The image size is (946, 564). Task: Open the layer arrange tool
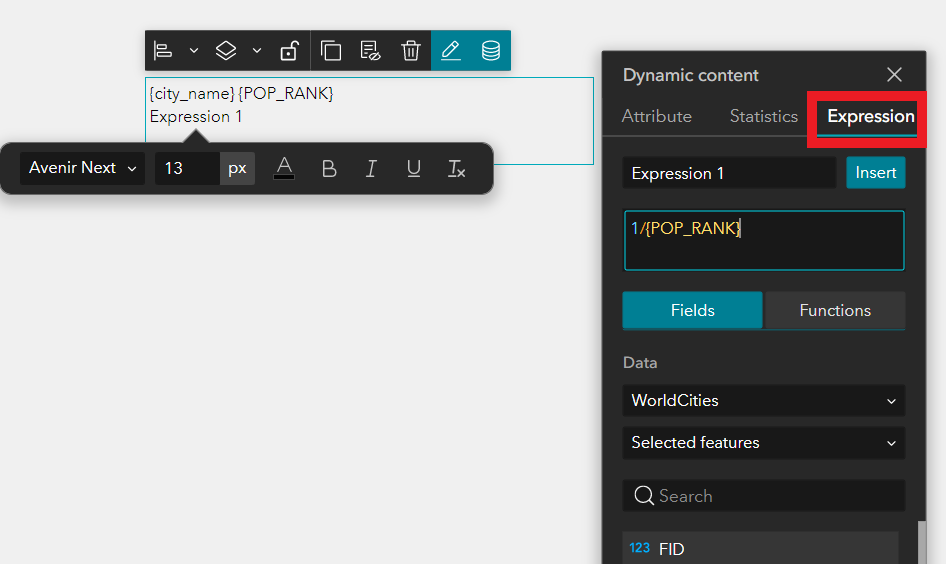coord(226,51)
